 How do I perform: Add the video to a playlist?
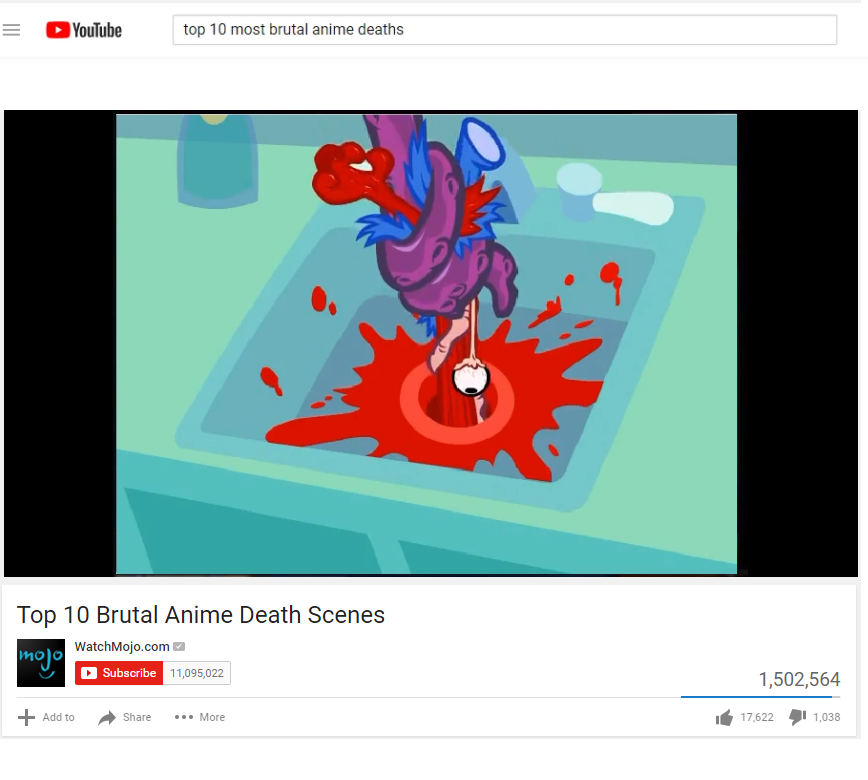[46, 717]
